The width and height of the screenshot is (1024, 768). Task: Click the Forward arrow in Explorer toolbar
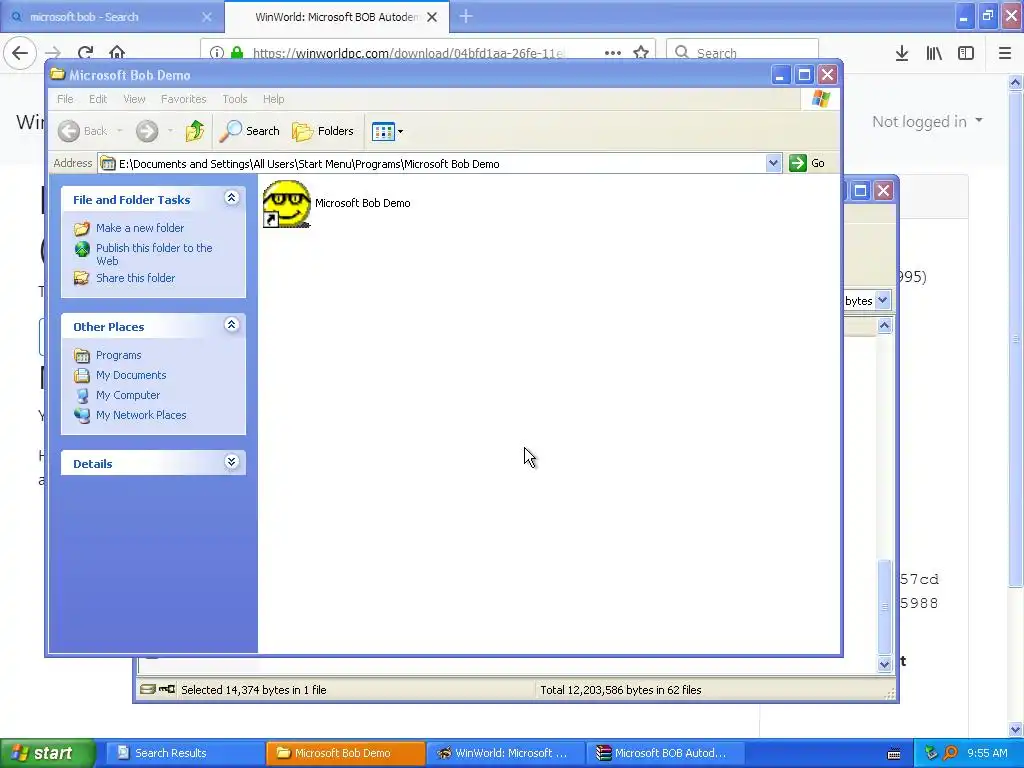147,131
